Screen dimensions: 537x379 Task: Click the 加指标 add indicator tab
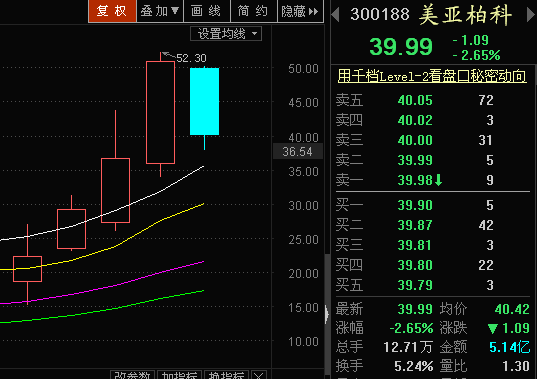[x=179, y=375]
